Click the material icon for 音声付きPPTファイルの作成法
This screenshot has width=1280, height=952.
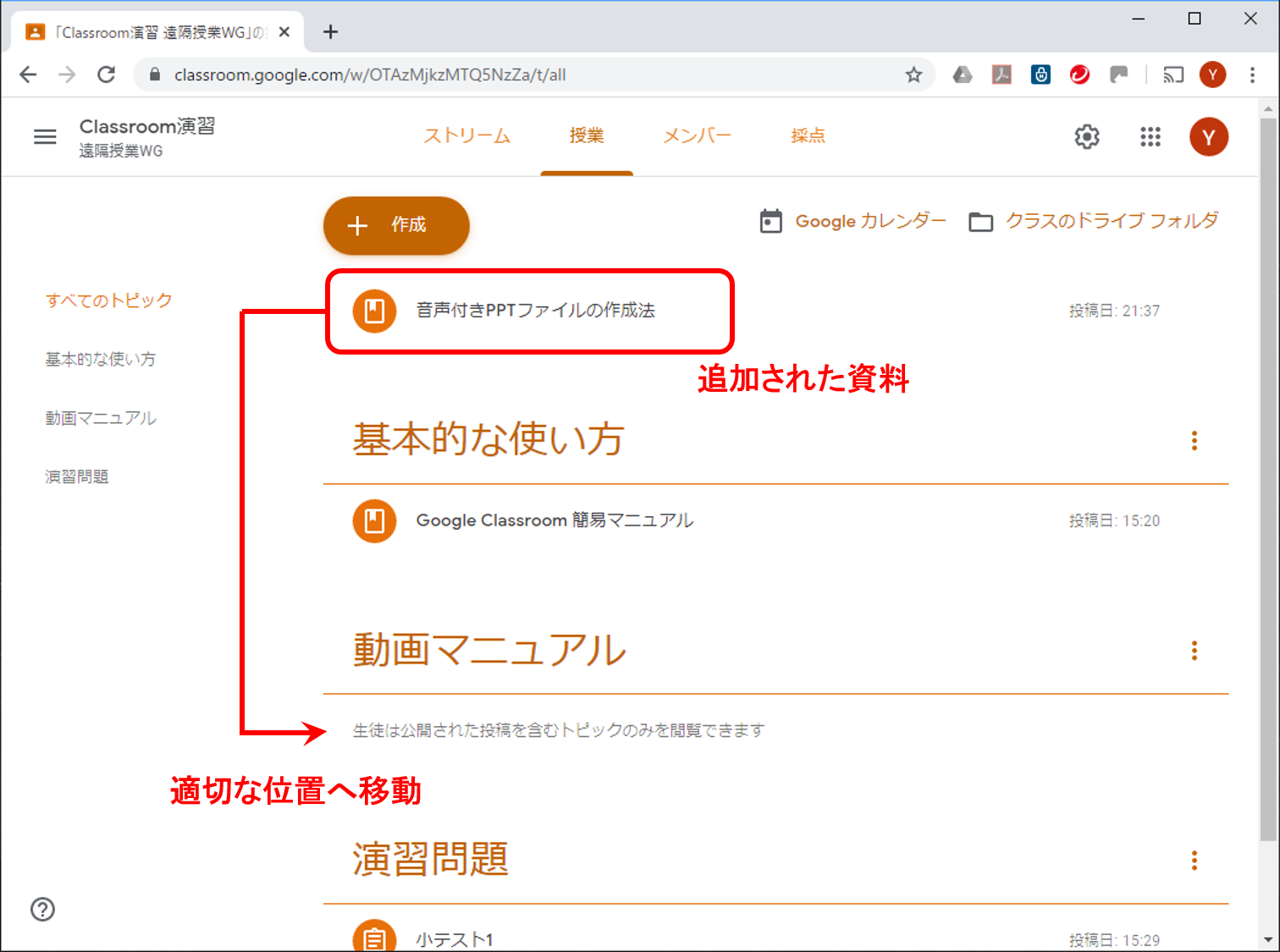click(x=374, y=311)
